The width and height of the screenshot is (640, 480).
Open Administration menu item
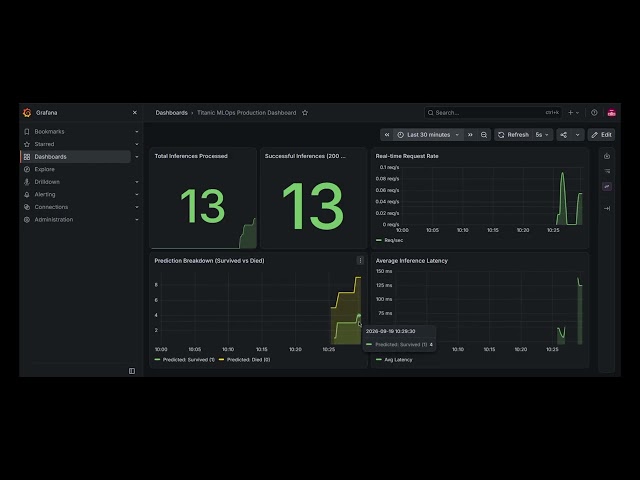[53, 220]
